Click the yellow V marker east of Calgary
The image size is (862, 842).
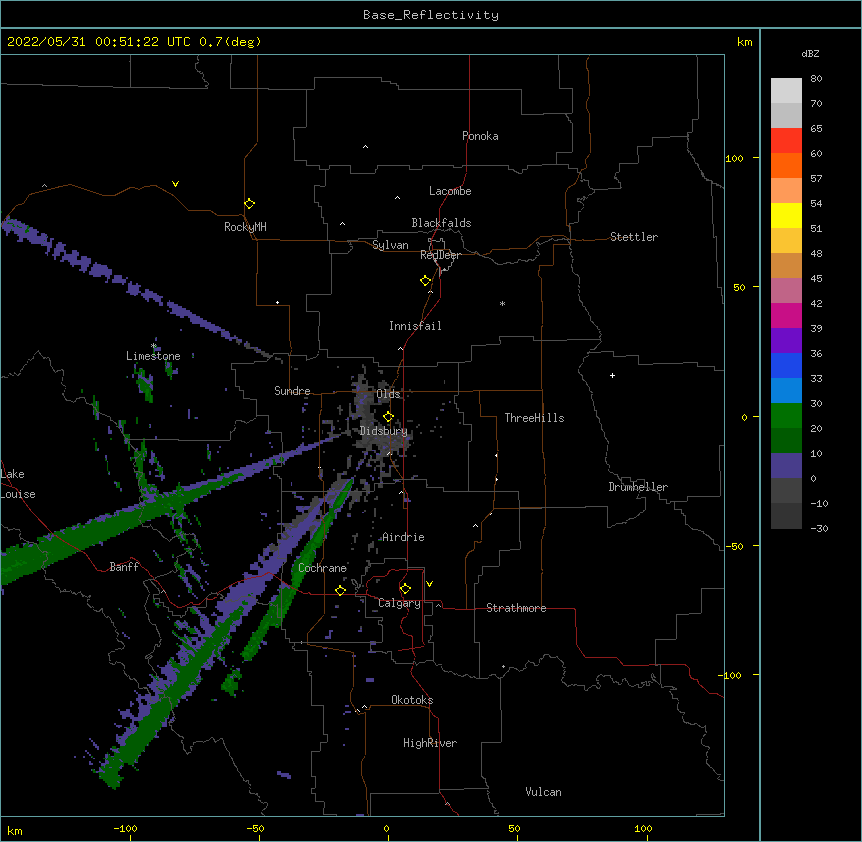pyautogui.click(x=429, y=584)
